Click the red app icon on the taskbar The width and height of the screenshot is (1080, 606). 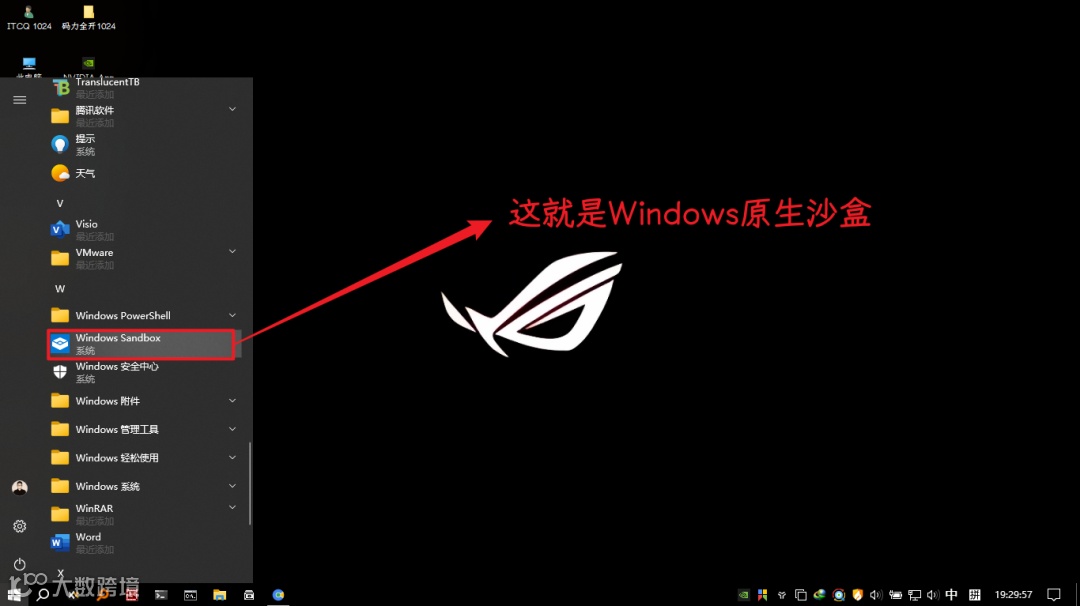click(x=132, y=594)
